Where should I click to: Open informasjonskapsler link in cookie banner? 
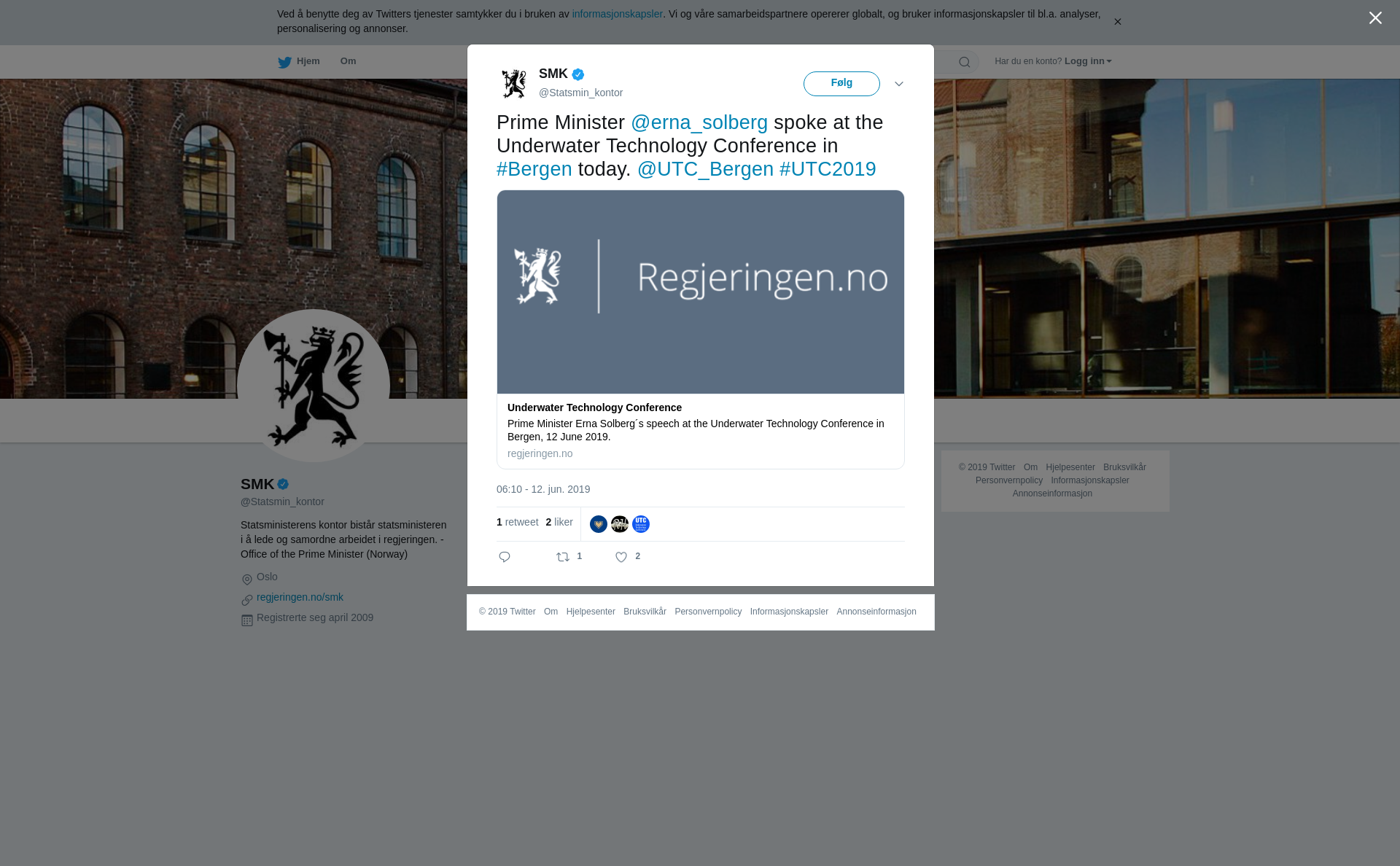point(617,14)
